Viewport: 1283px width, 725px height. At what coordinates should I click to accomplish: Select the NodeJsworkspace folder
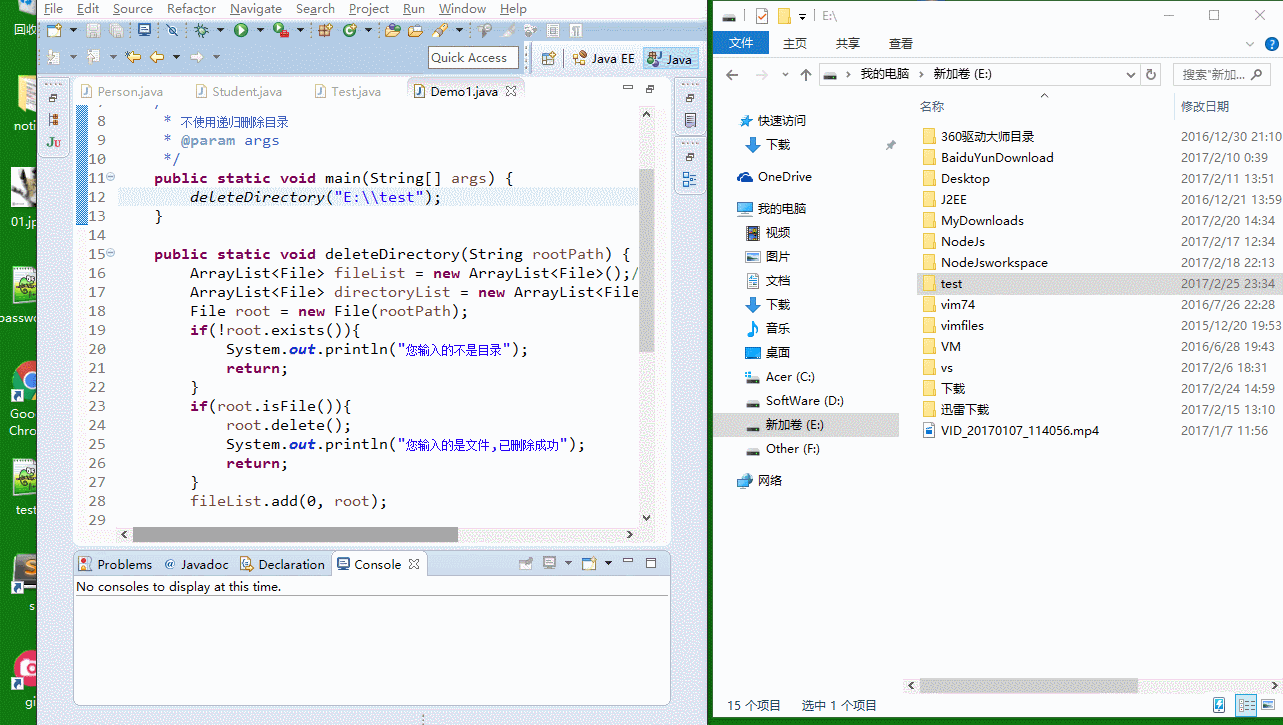coord(993,263)
